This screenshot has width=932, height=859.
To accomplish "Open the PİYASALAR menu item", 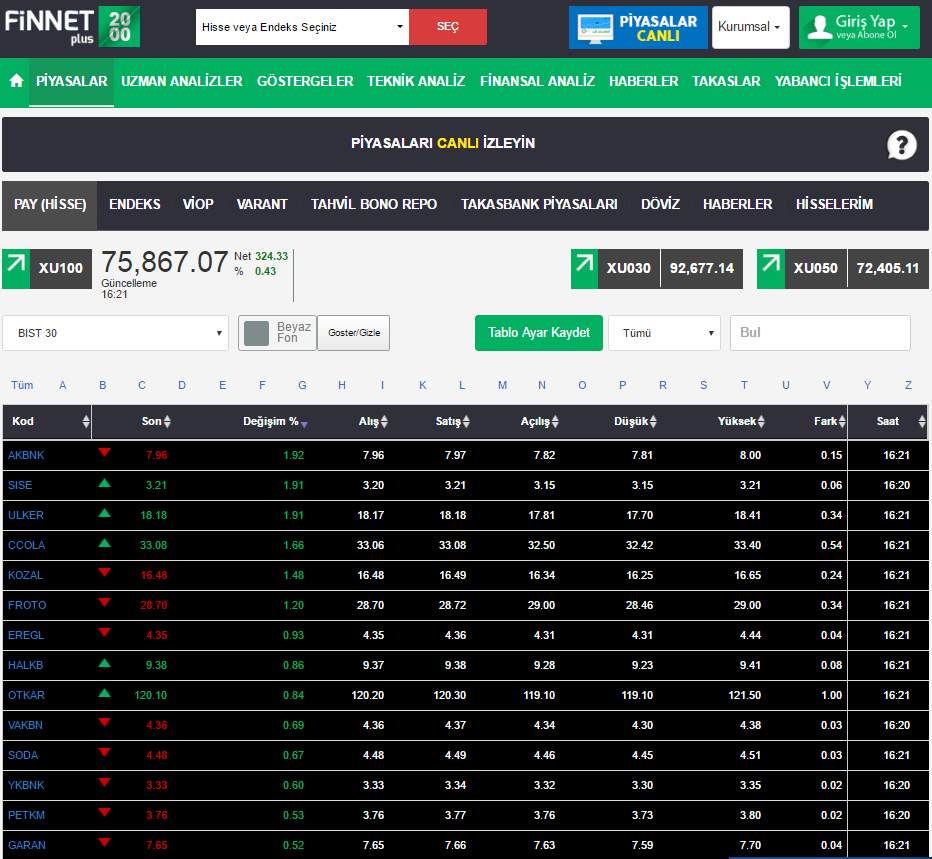I will (x=71, y=81).
